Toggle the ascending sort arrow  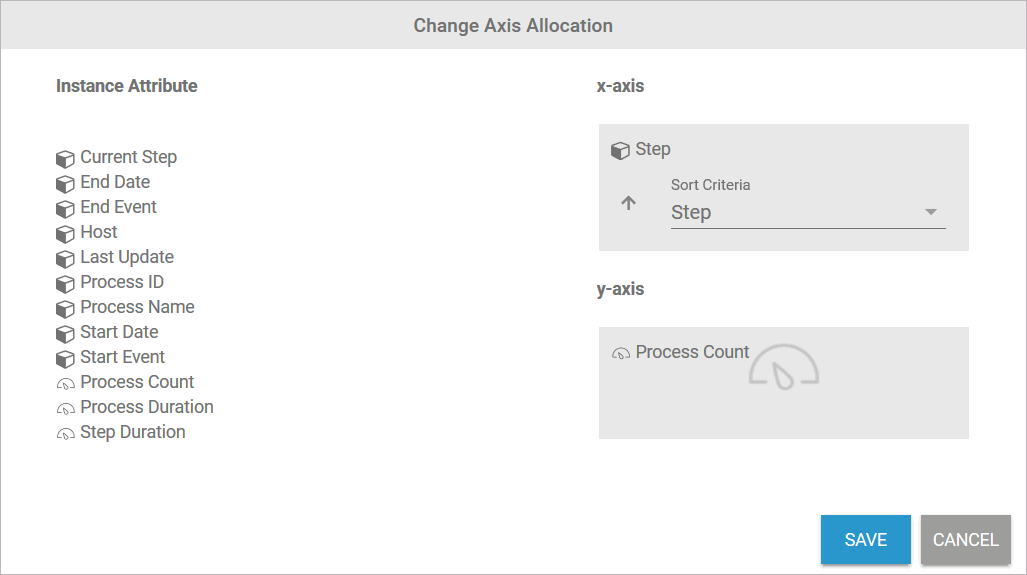(628, 203)
